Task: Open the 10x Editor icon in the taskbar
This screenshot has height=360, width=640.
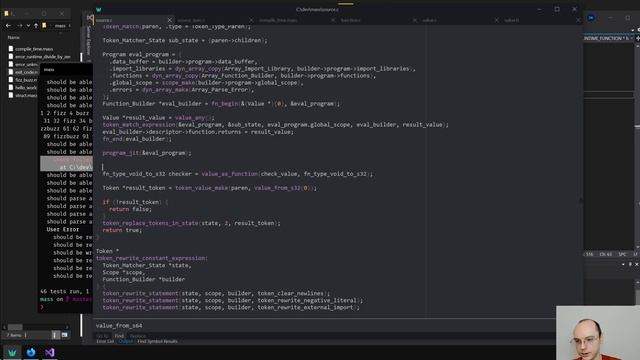Action: point(12,352)
